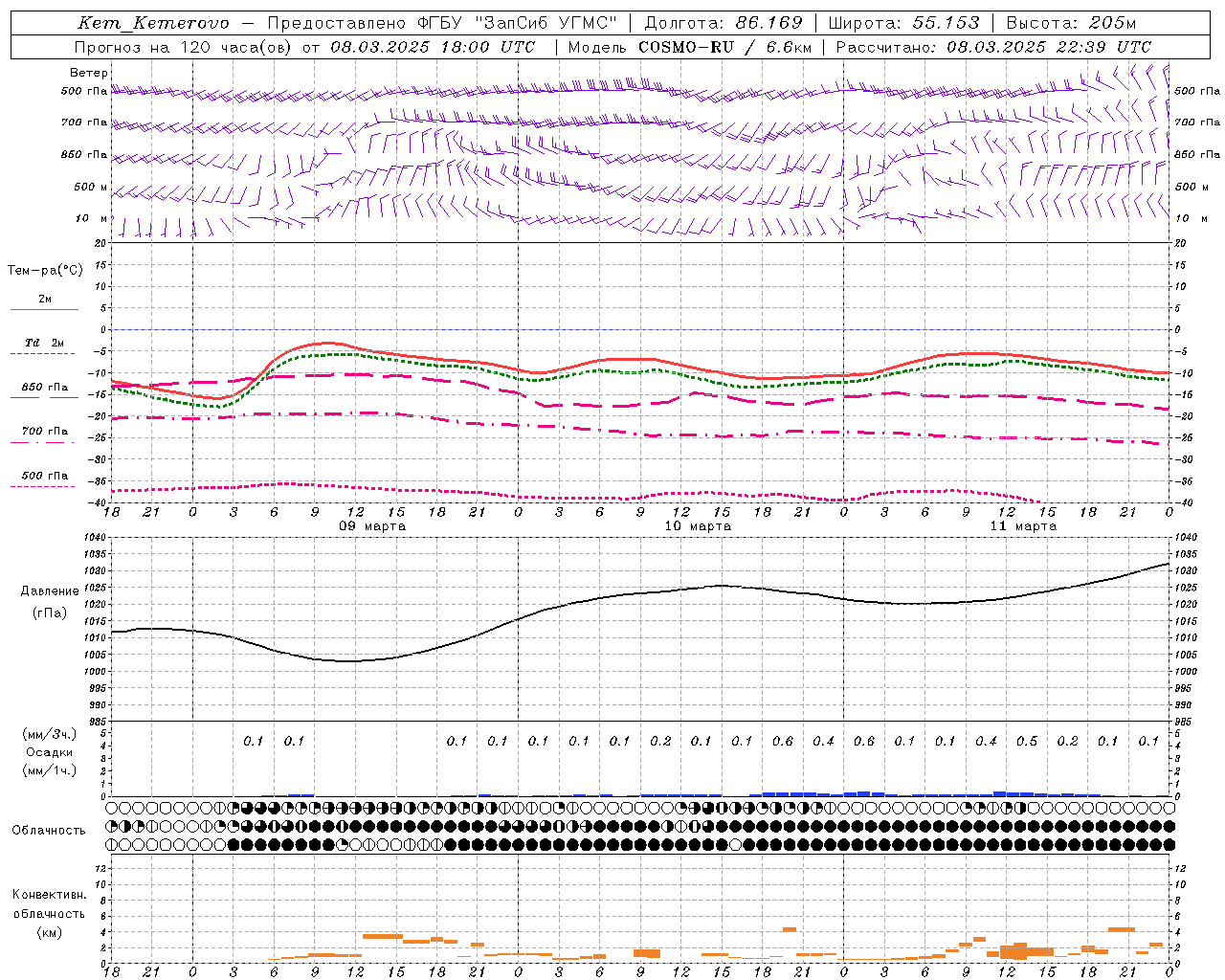Click the 10 марта date label
The width and height of the screenshot is (1225, 980).
pyautogui.click(x=698, y=526)
